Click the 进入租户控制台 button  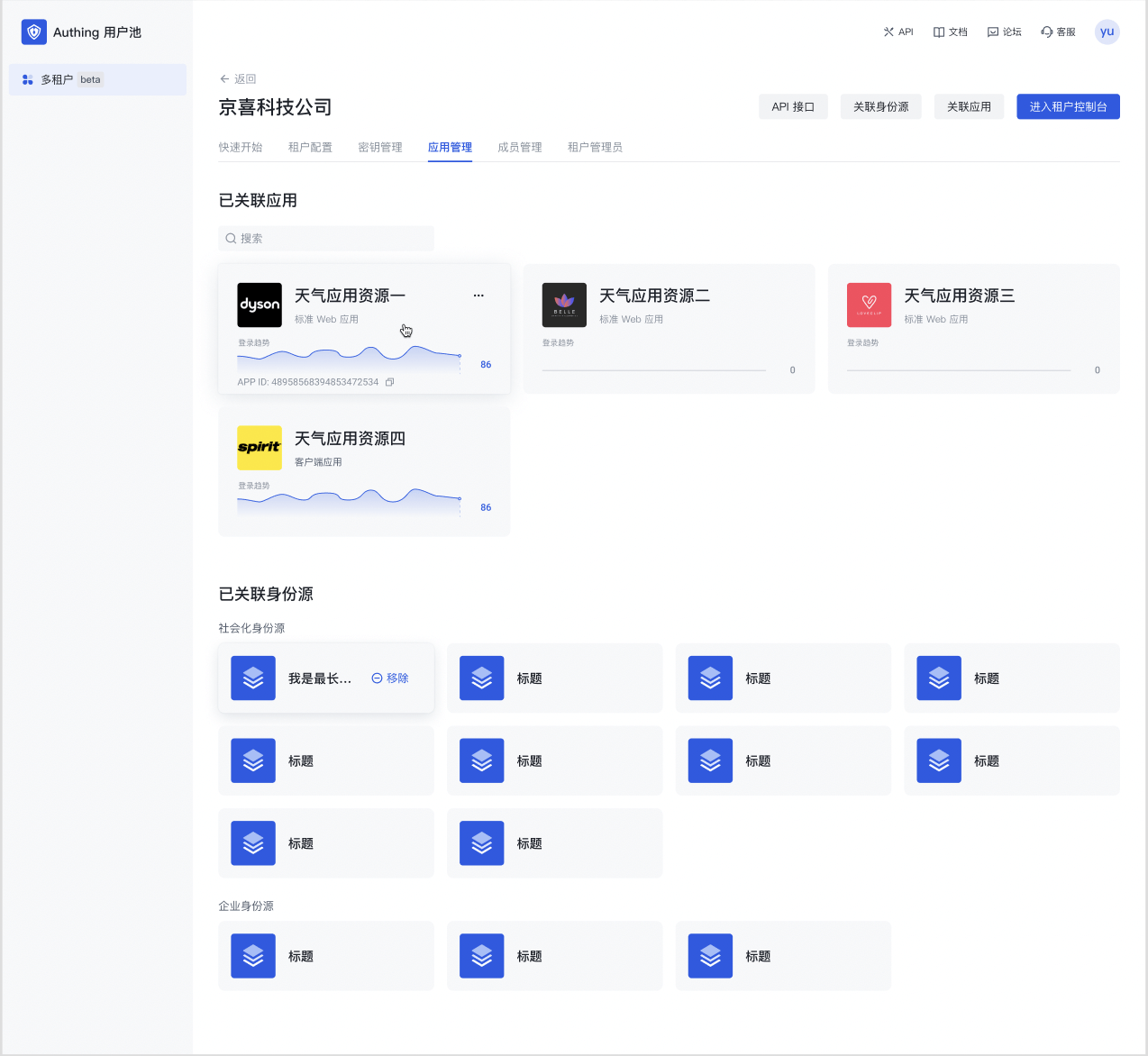pos(1068,106)
